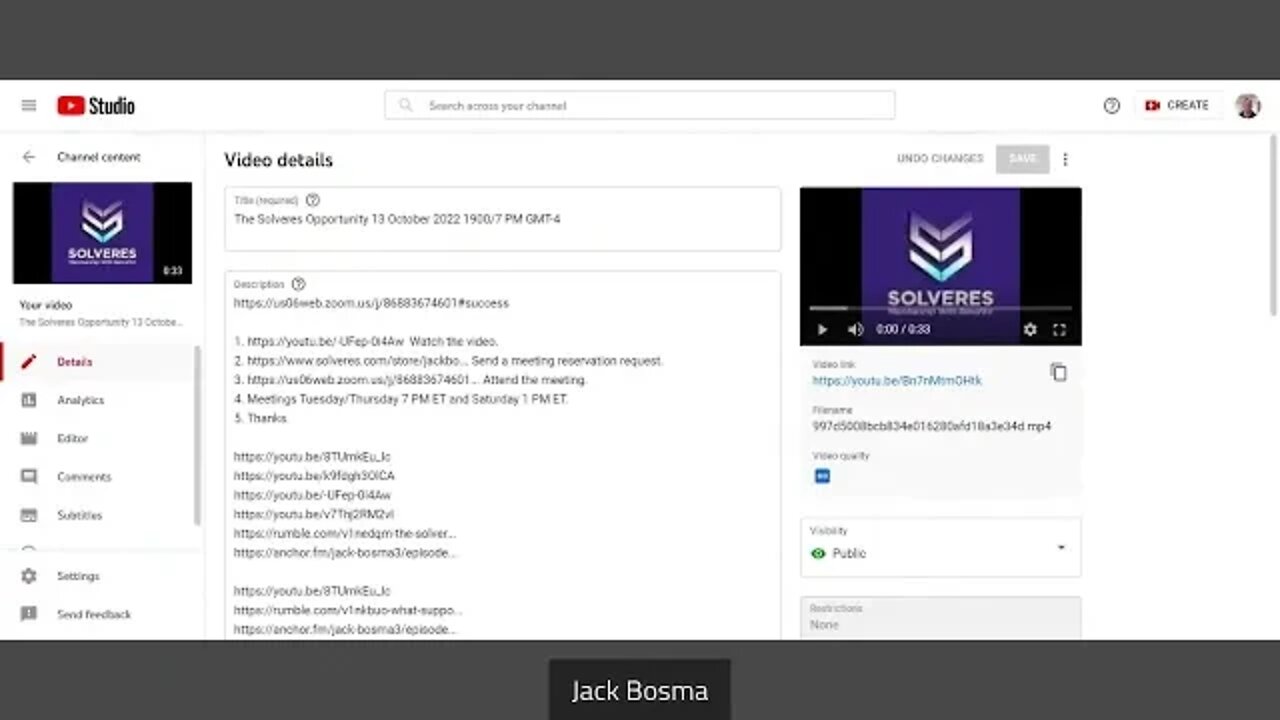
Task: Open the youtu.be video link
Action: tap(897, 381)
